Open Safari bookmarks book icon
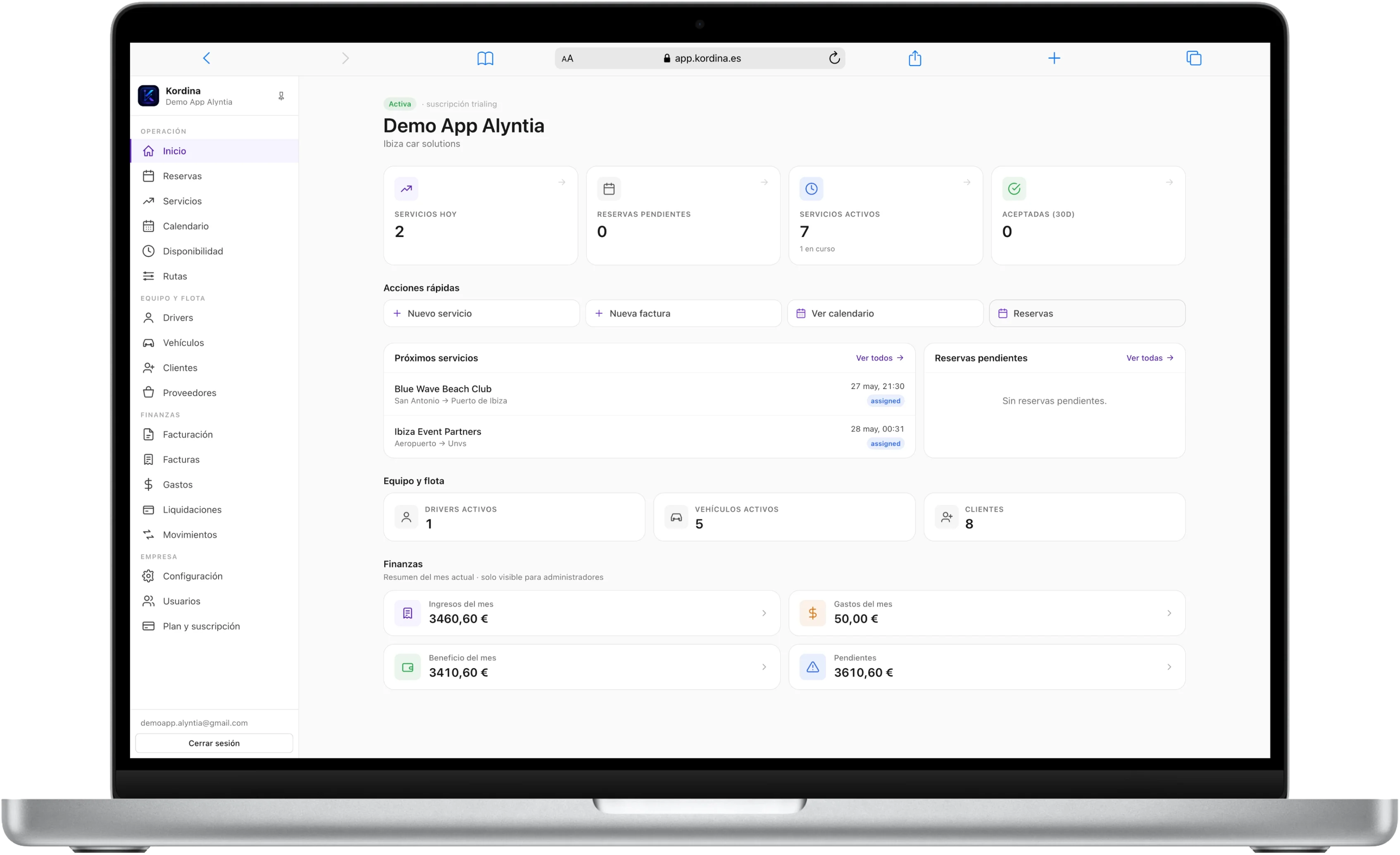 point(485,58)
